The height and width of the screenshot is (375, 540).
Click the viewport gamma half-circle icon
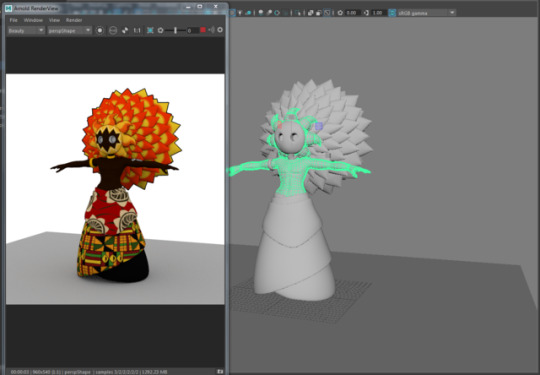(366, 13)
